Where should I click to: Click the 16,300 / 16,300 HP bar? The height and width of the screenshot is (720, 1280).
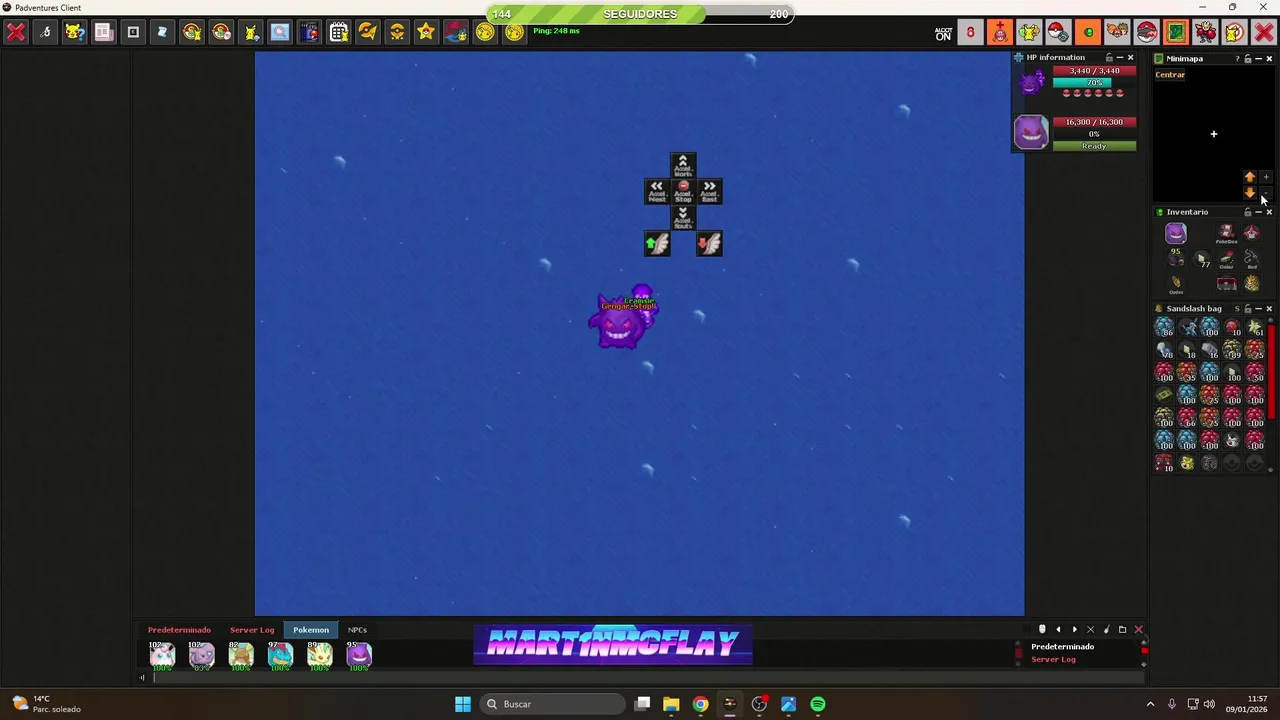click(x=1094, y=122)
